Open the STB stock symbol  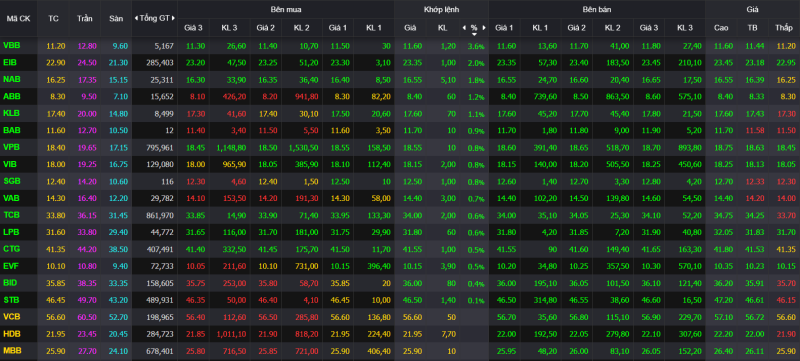click(x=11, y=300)
